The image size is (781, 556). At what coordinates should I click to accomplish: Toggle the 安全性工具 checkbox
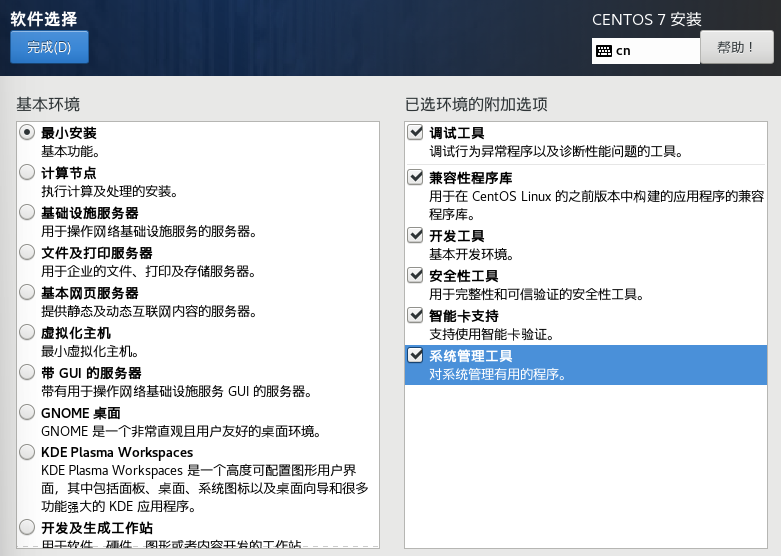click(415, 275)
